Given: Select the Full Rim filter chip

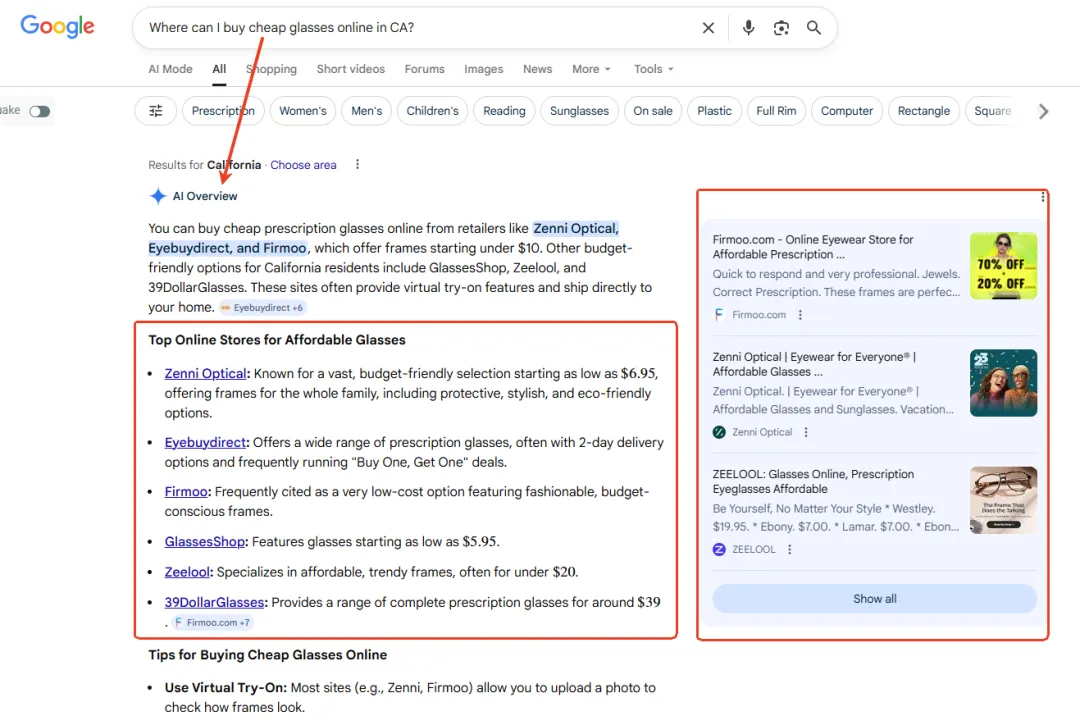Looking at the screenshot, I should 776,111.
